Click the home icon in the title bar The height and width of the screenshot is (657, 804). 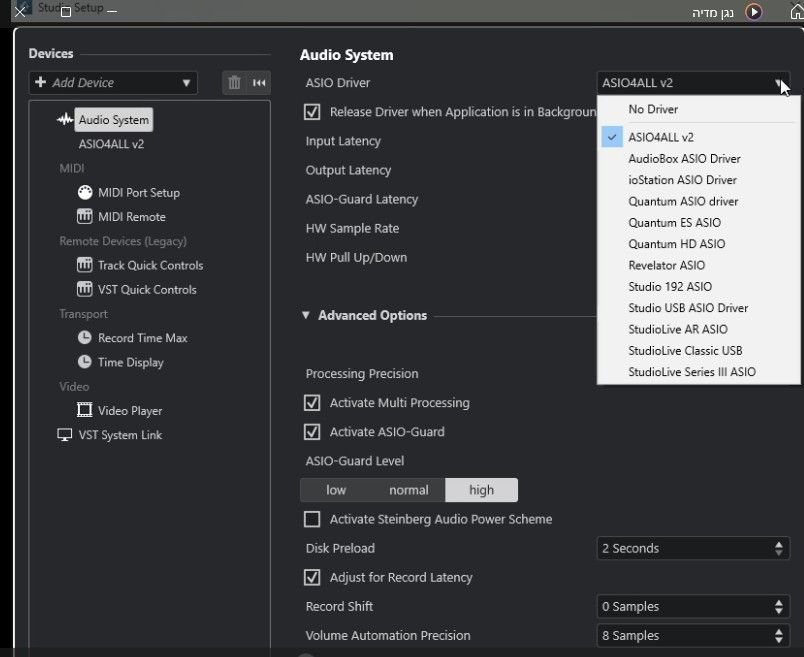(796, 11)
